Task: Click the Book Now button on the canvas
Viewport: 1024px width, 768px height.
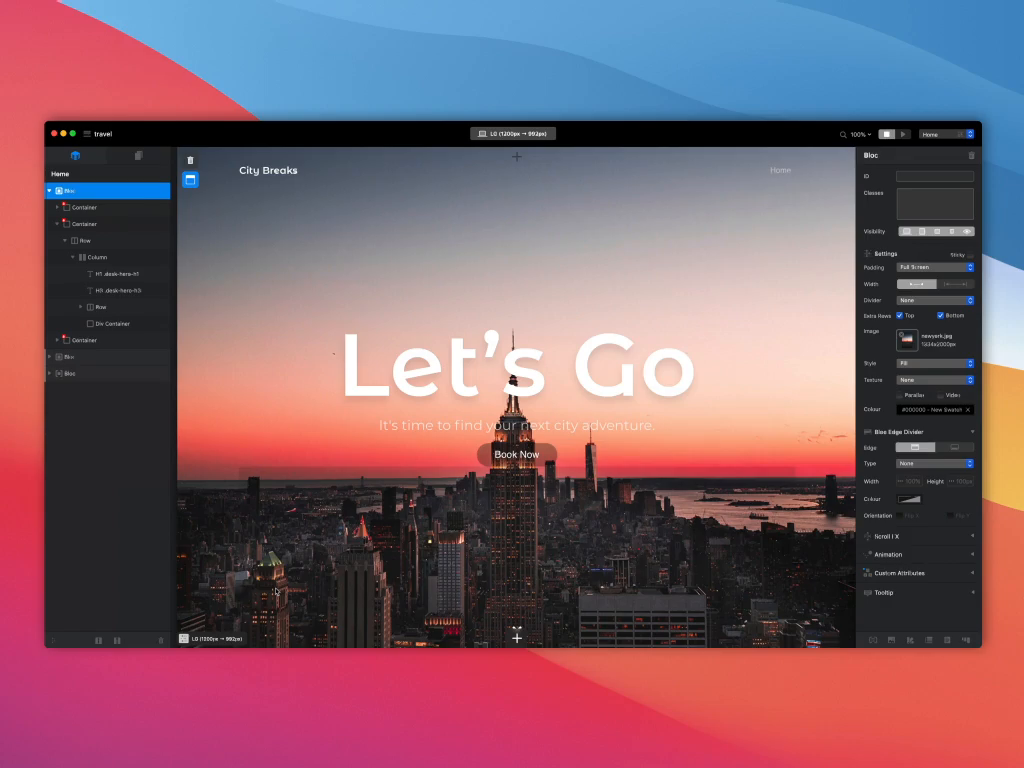Action: click(517, 455)
